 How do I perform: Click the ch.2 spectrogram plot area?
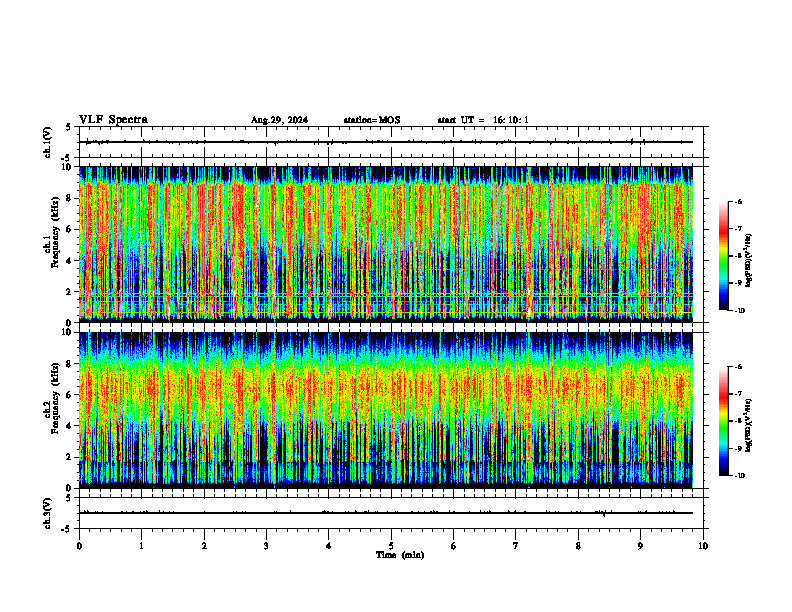385,410
